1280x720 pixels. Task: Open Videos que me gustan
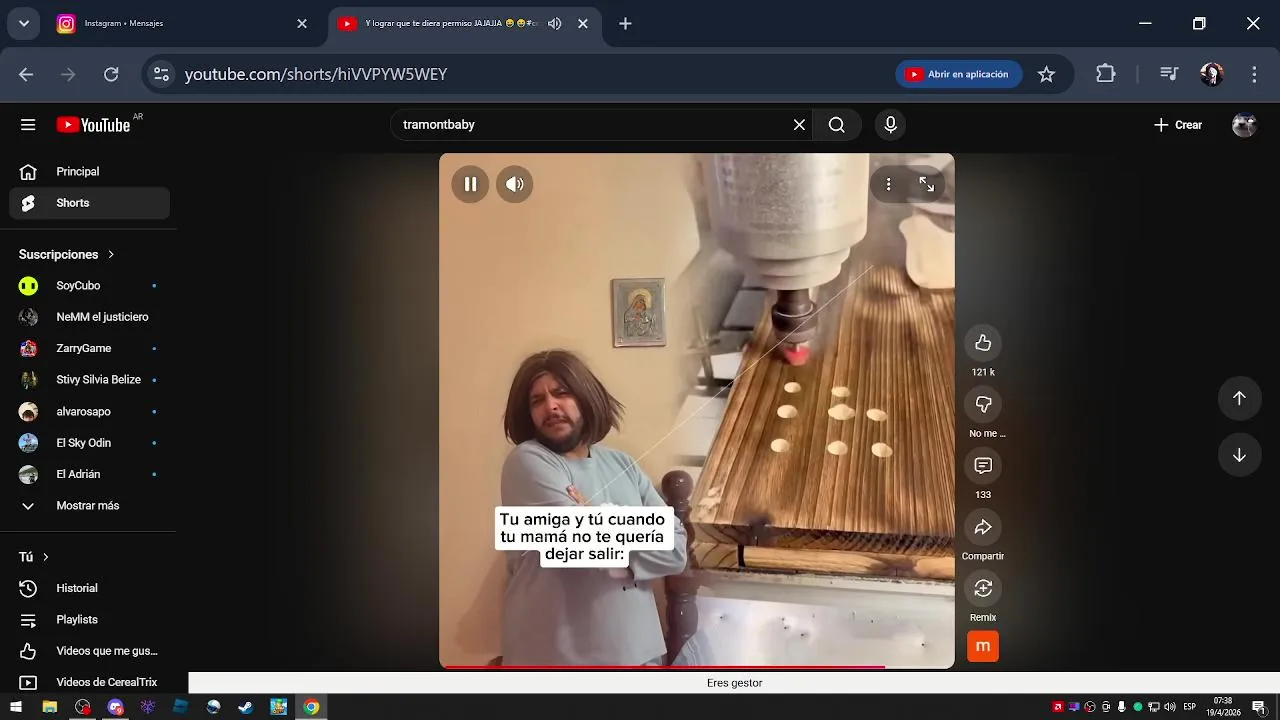90,651
